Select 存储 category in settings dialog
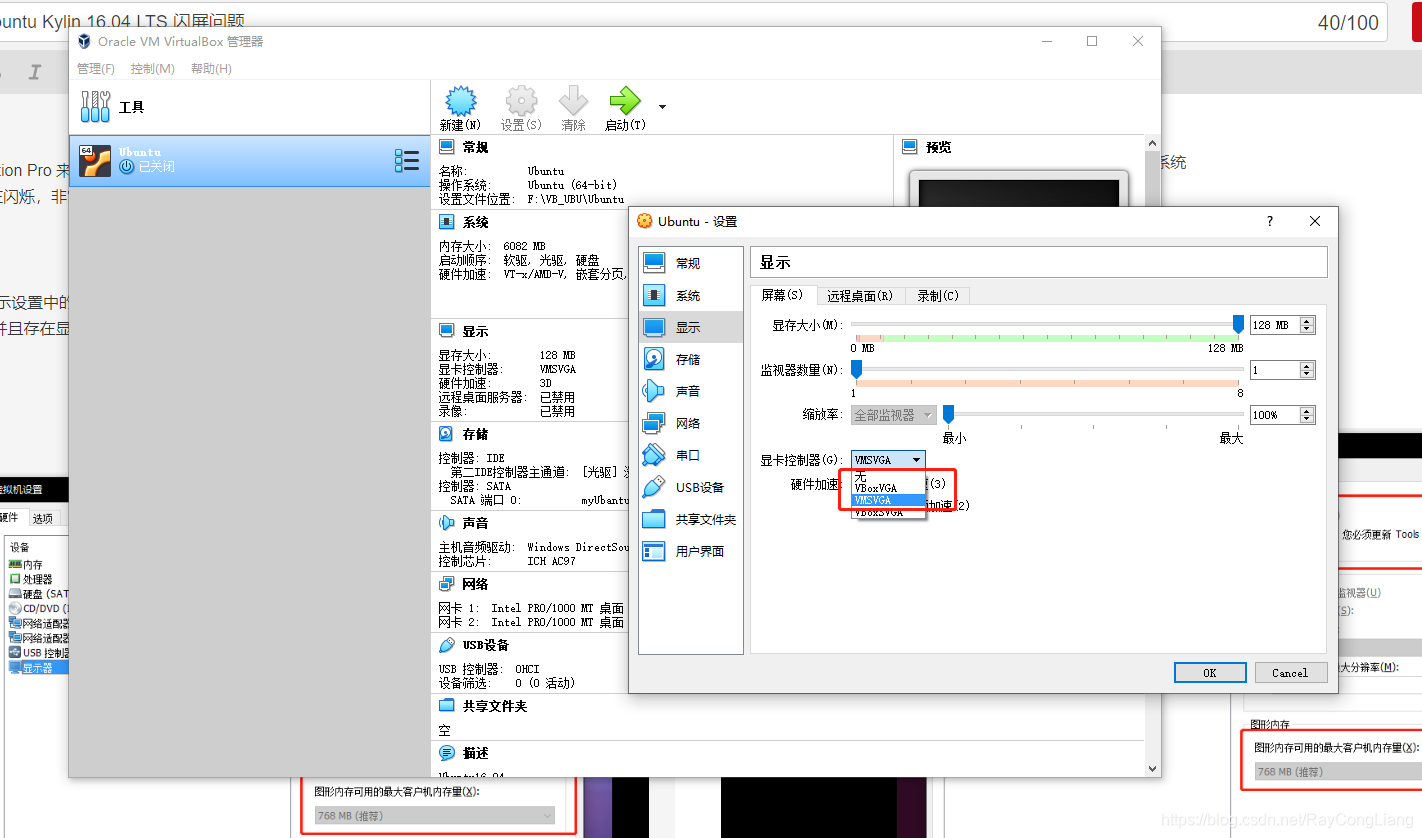Image resolution: width=1422 pixels, height=838 pixels. point(691,359)
